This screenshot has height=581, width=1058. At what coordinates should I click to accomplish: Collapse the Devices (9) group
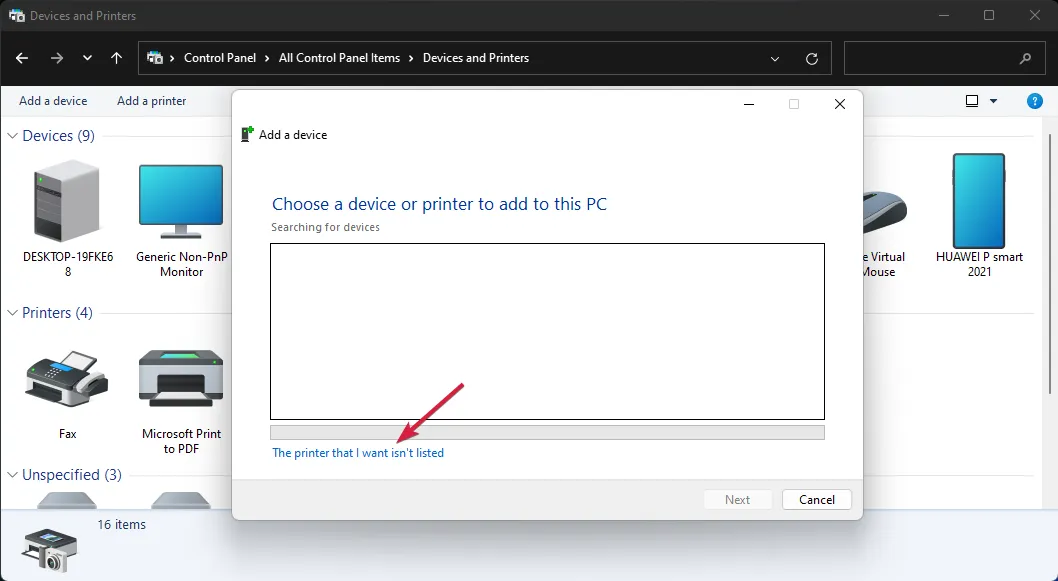click(13, 136)
